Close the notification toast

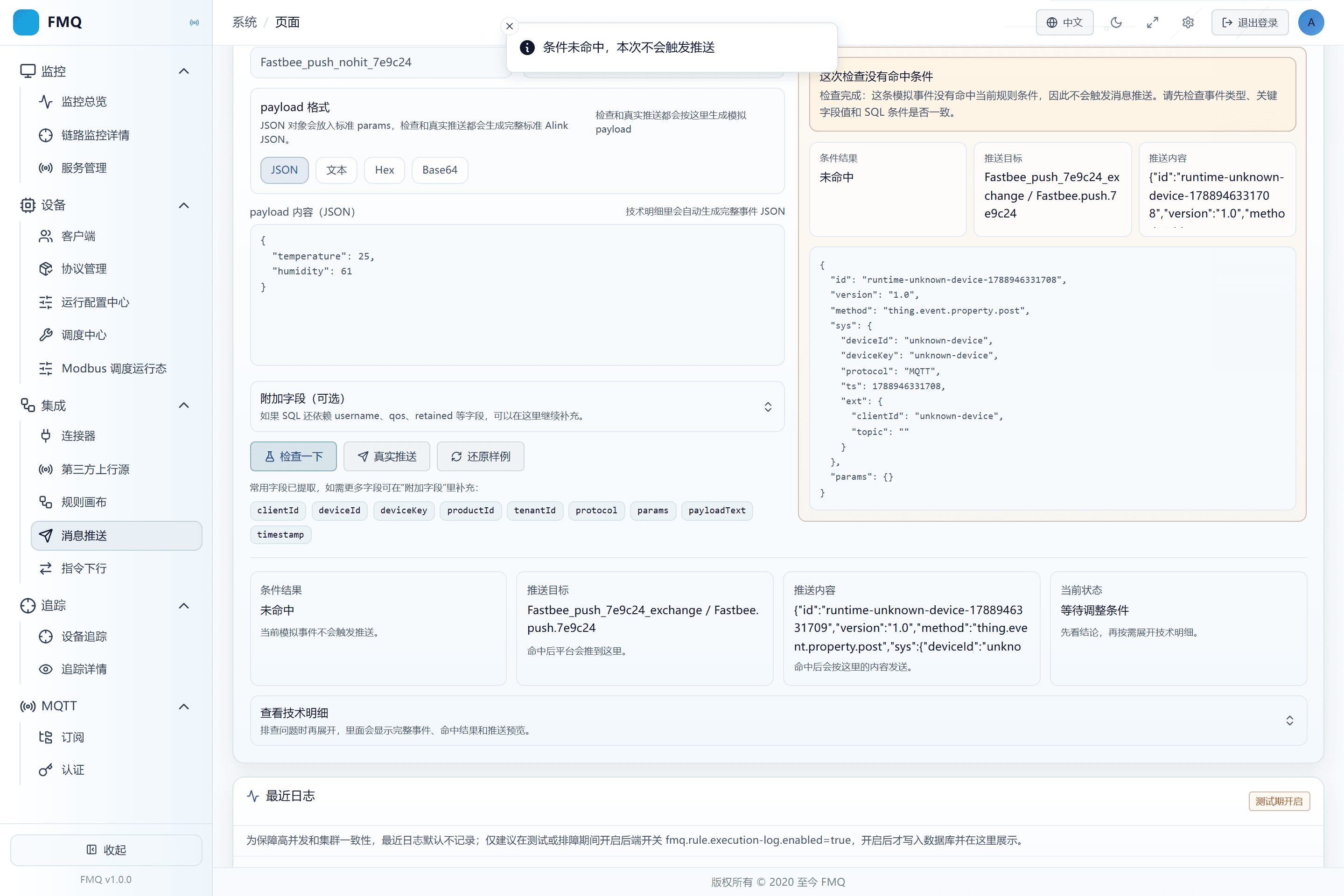pos(510,26)
